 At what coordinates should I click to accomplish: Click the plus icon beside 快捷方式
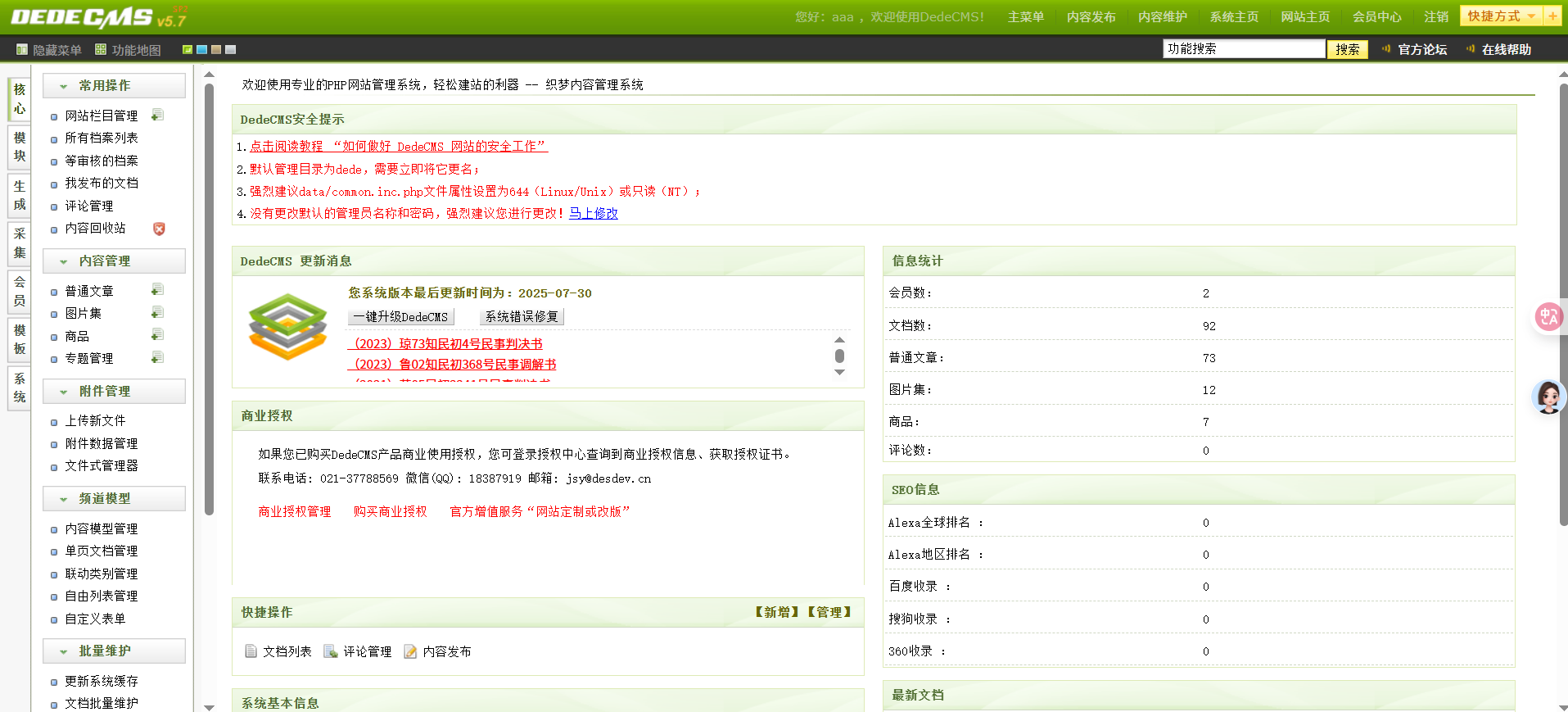(x=1552, y=16)
